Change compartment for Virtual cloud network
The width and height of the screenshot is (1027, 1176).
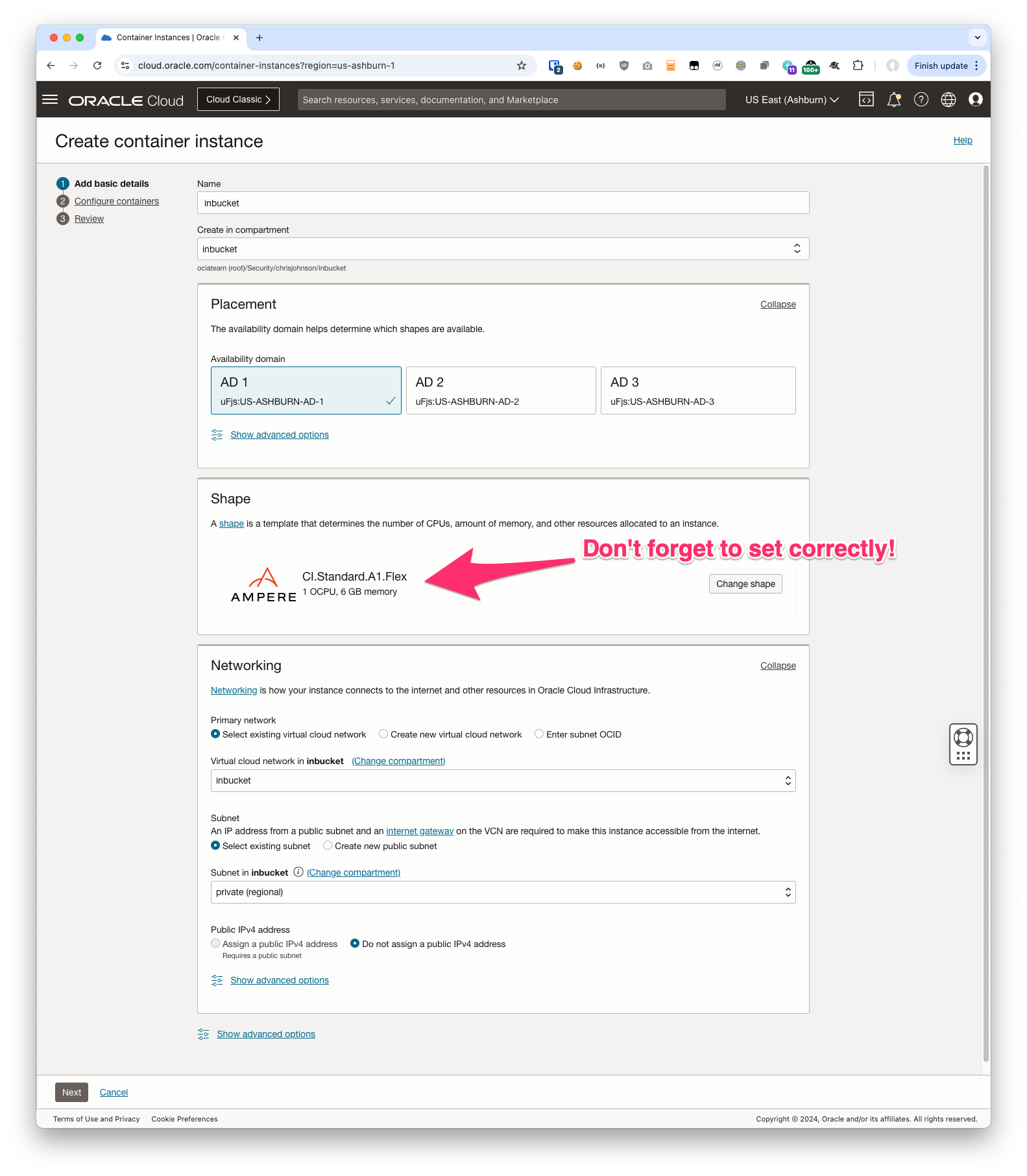398,762
